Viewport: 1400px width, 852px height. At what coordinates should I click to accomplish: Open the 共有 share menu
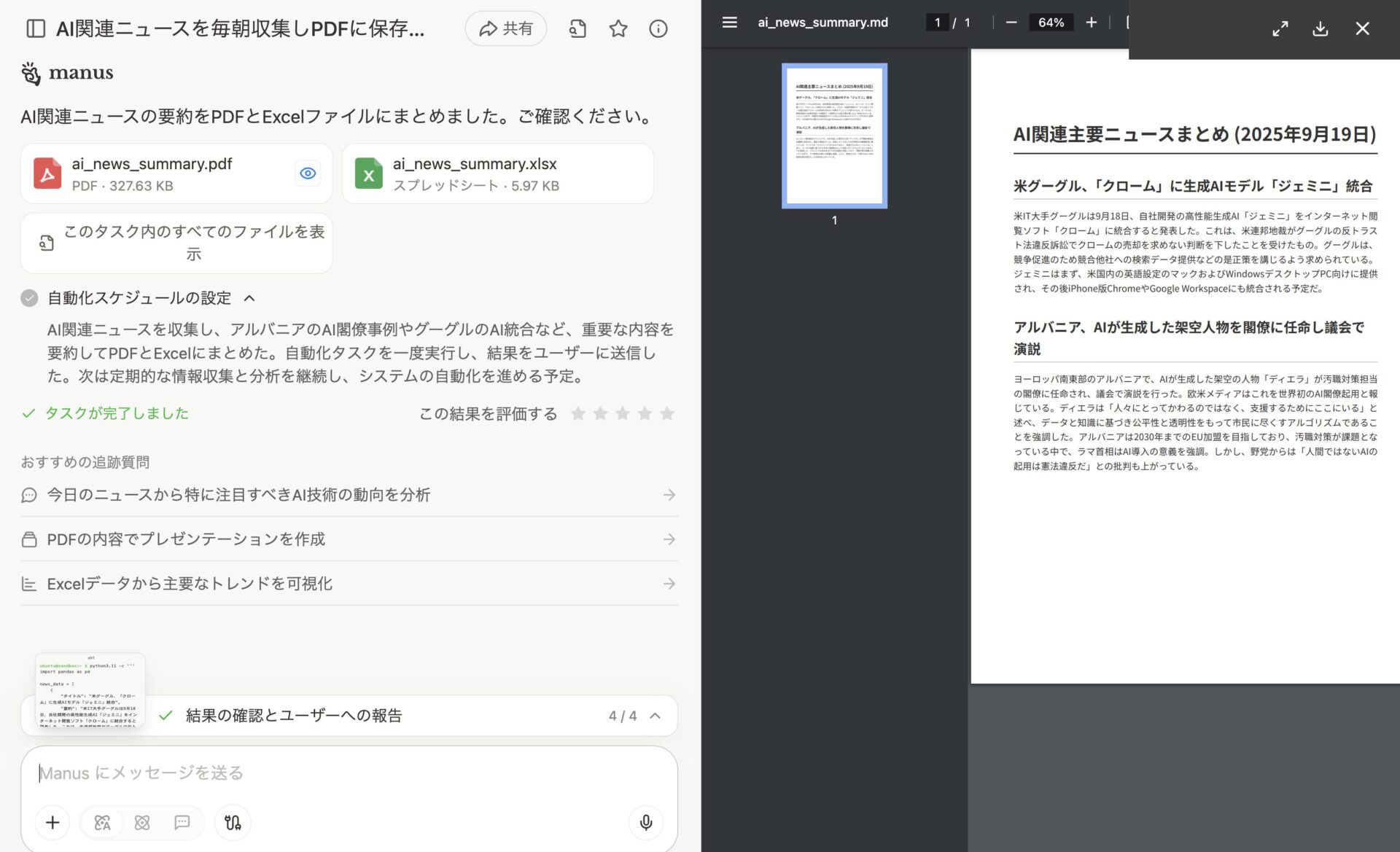[x=505, y=28]
